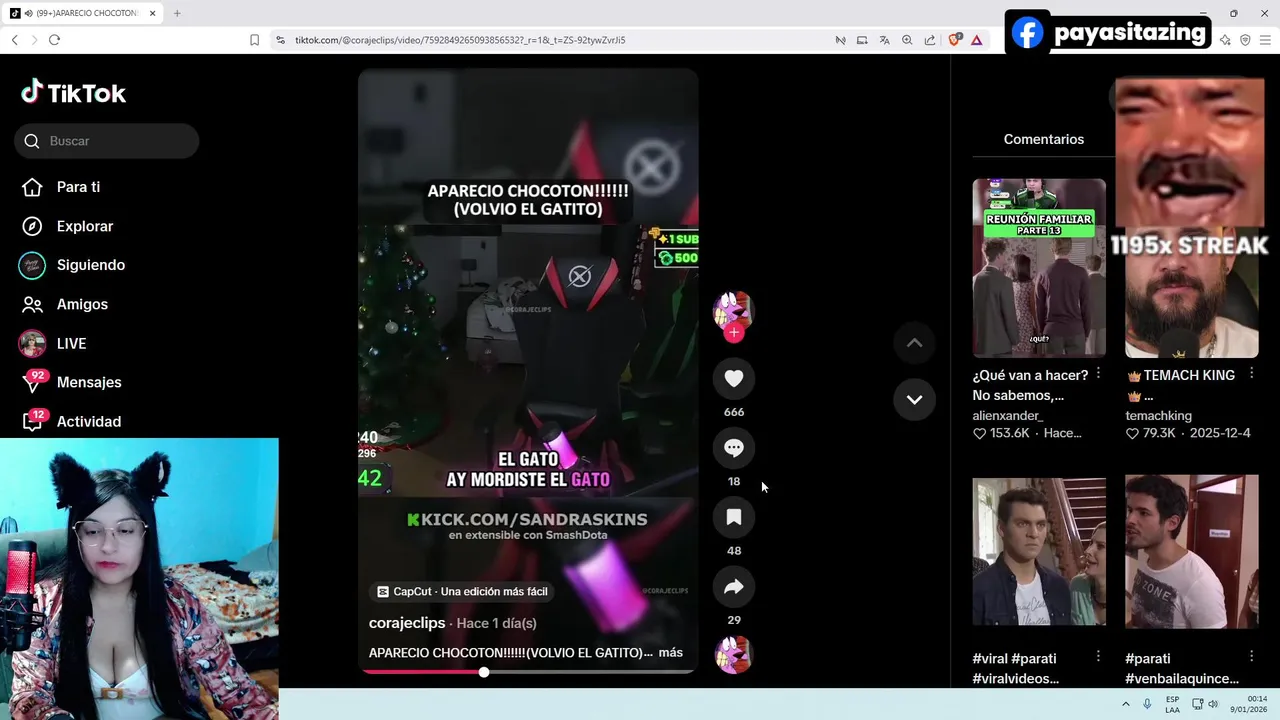Bookmark the video with the save icon
Viewport: 1280px width, 720px height.
[x=734, y=517]
